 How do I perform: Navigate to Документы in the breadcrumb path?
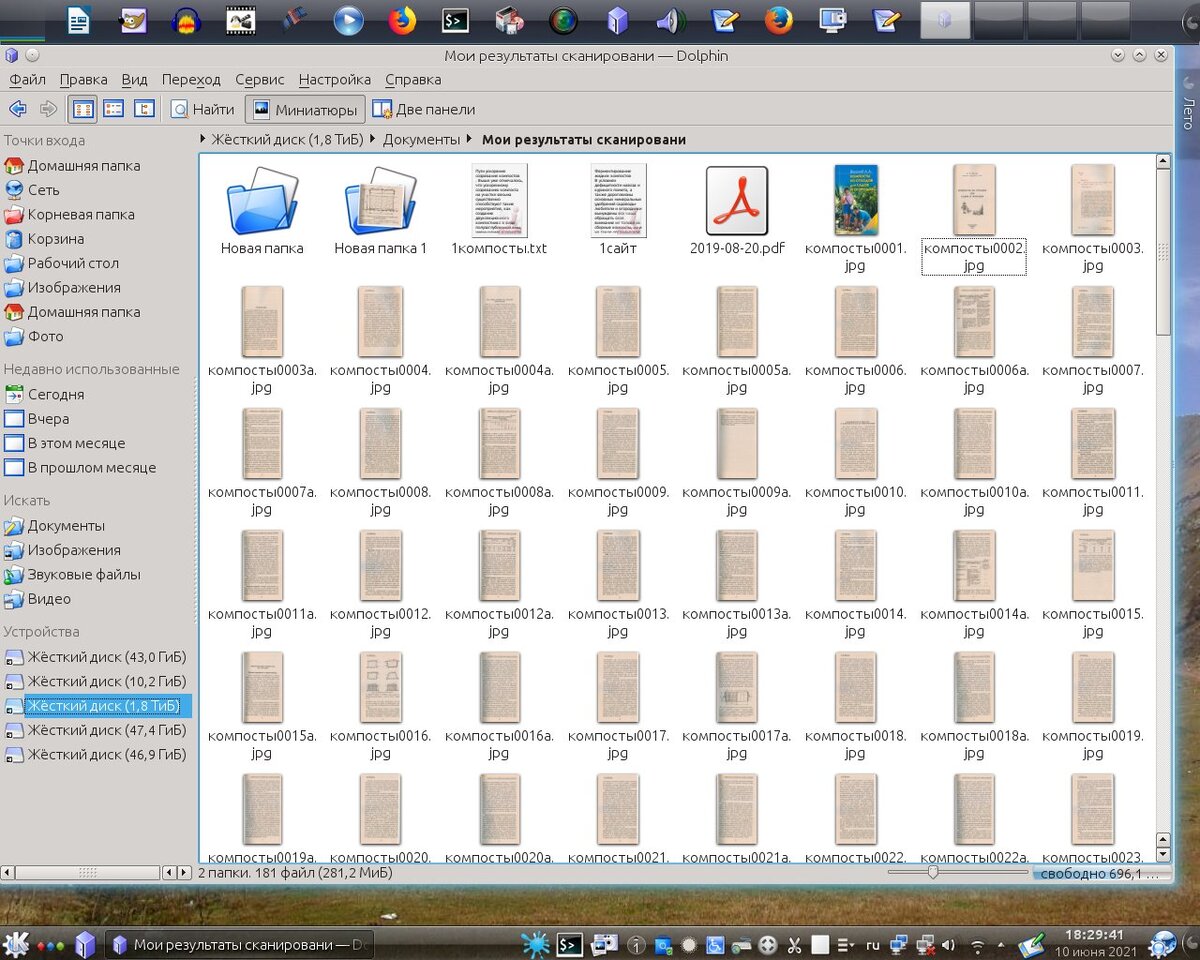(421, 140)
